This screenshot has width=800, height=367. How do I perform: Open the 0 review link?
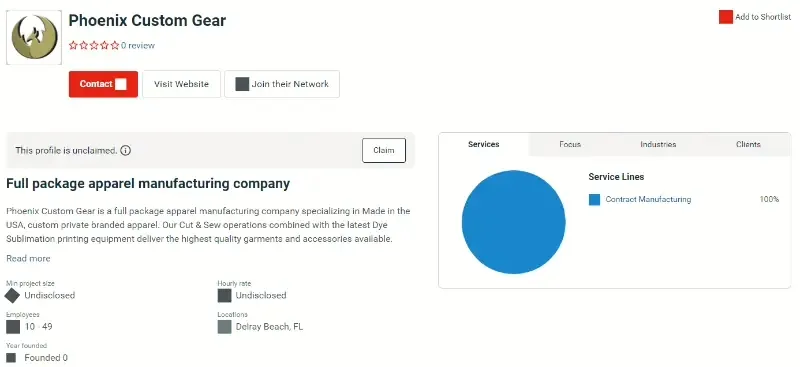point(138,45)
